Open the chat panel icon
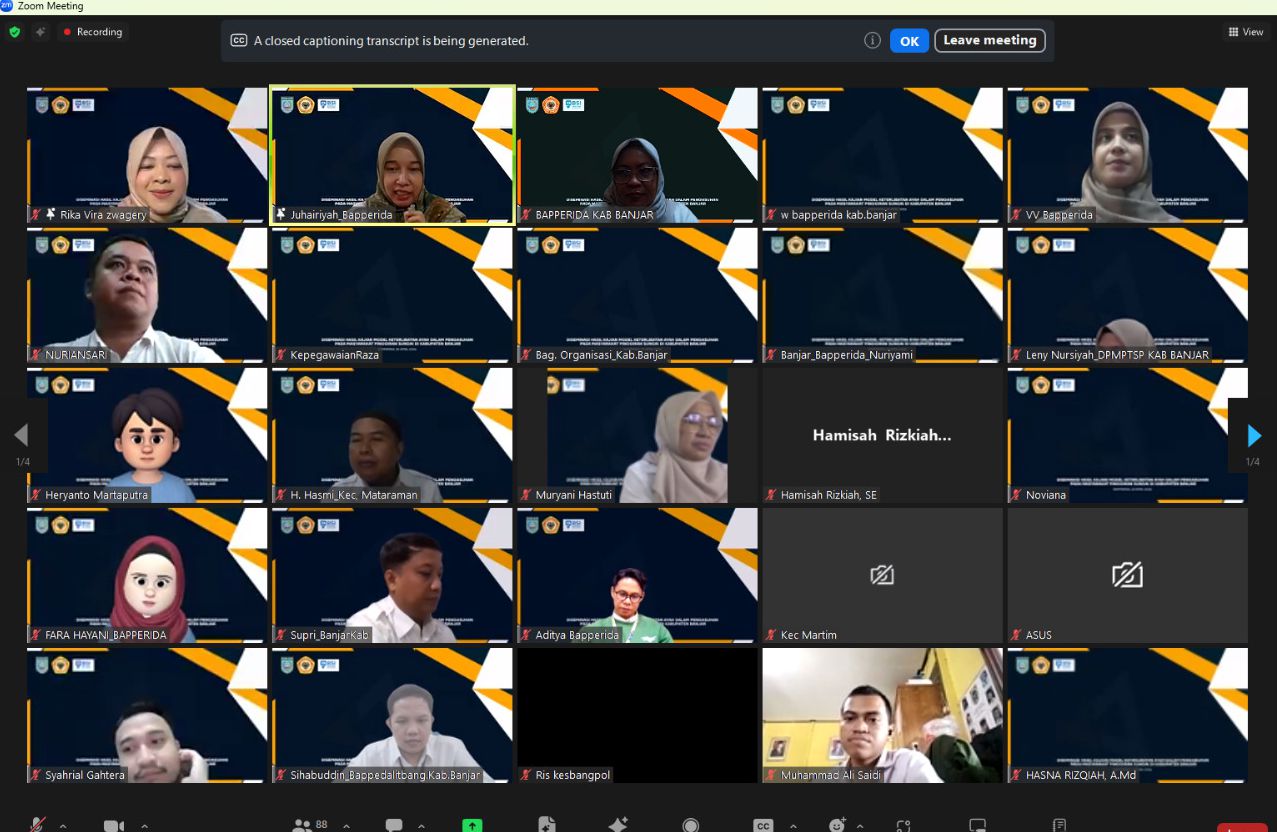This screenshot has height=832, width=1277. tap(394, 825)
